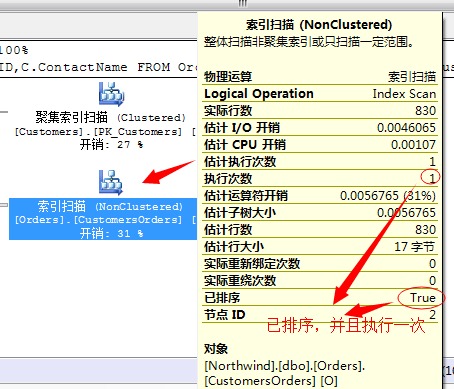Click the tooltip title 索引扫描 (NonClustered)
Screen dimensions: 454x389
coord(319,25)
